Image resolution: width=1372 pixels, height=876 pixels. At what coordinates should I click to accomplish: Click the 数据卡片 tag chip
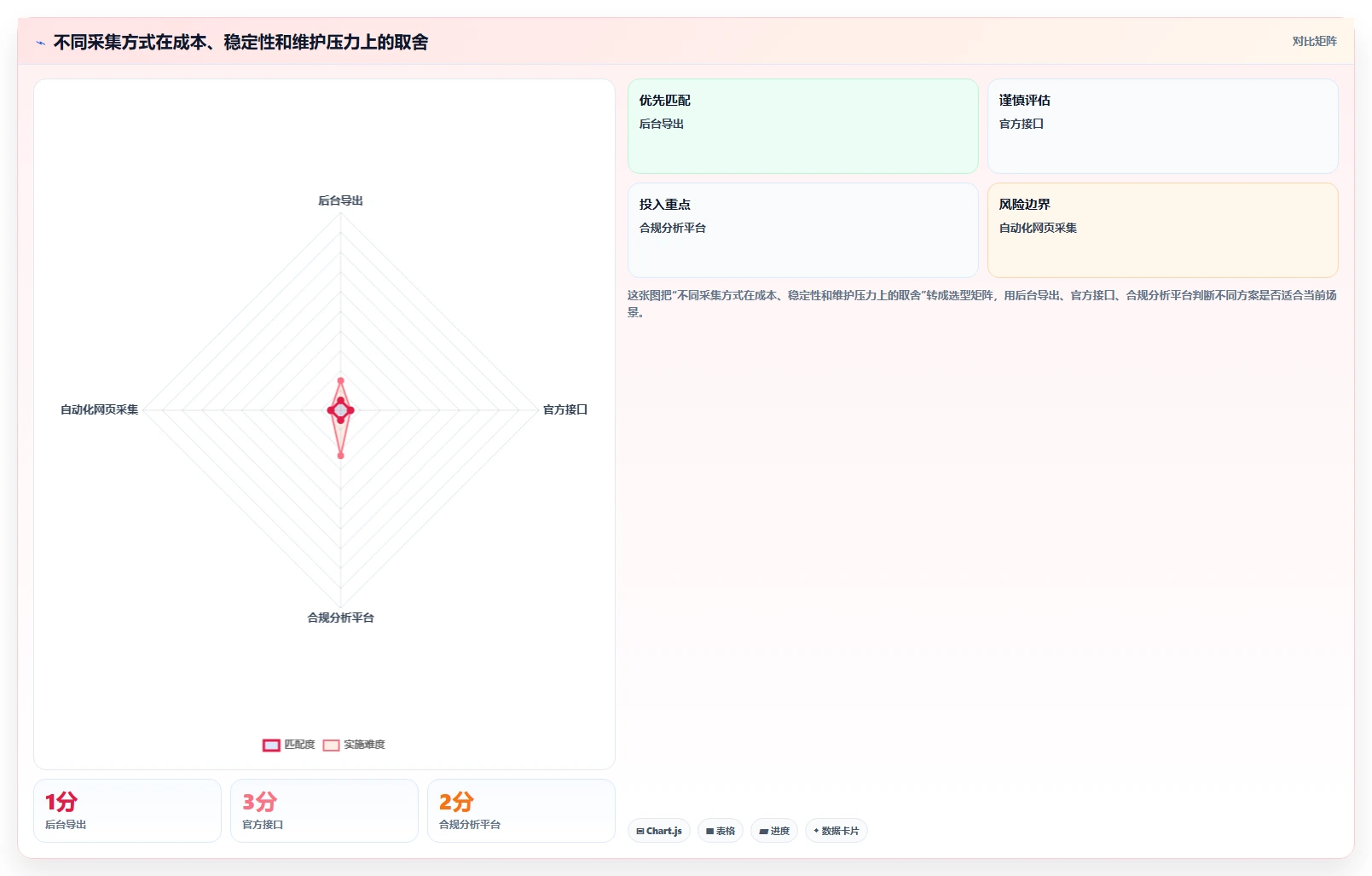click(837, 831)
